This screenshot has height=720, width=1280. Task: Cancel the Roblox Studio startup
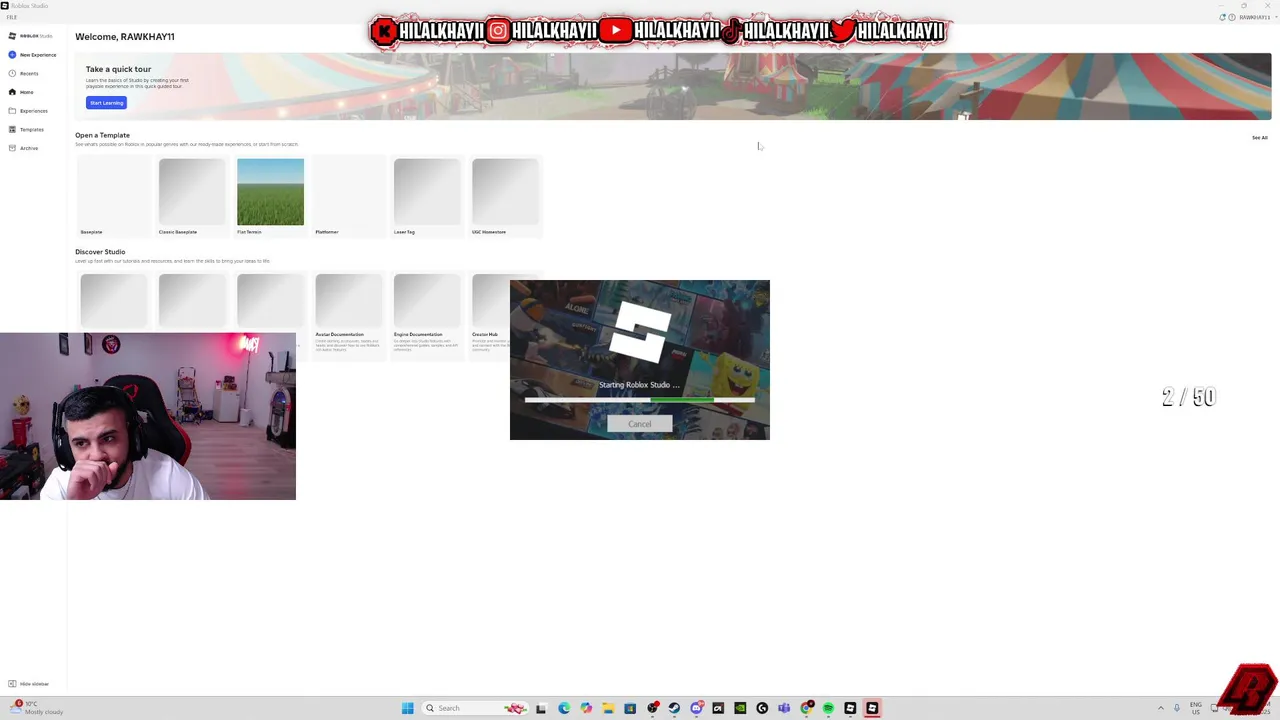pos(640,424)
